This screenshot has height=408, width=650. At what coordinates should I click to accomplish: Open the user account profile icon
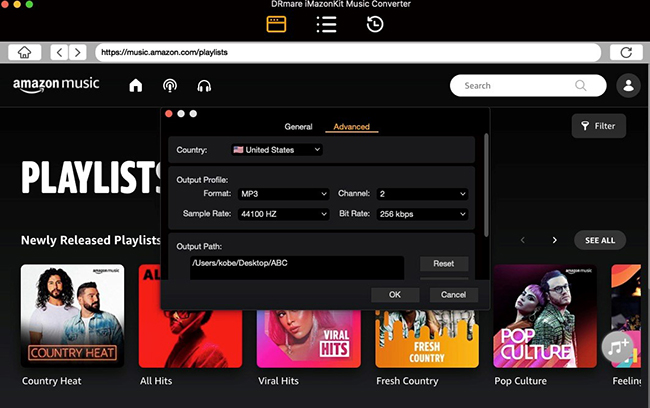tap(628, 85)
